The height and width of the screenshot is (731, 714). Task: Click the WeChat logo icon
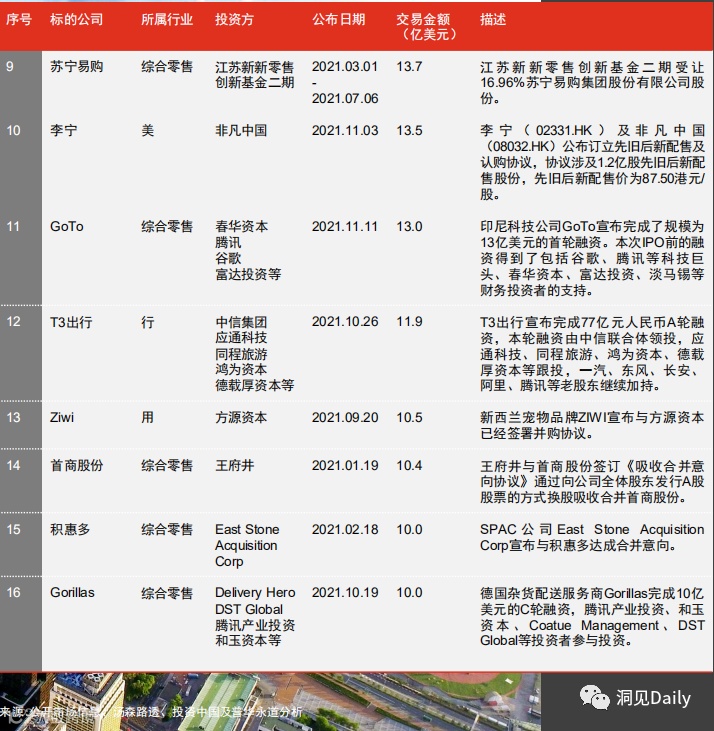click(594, 697)
